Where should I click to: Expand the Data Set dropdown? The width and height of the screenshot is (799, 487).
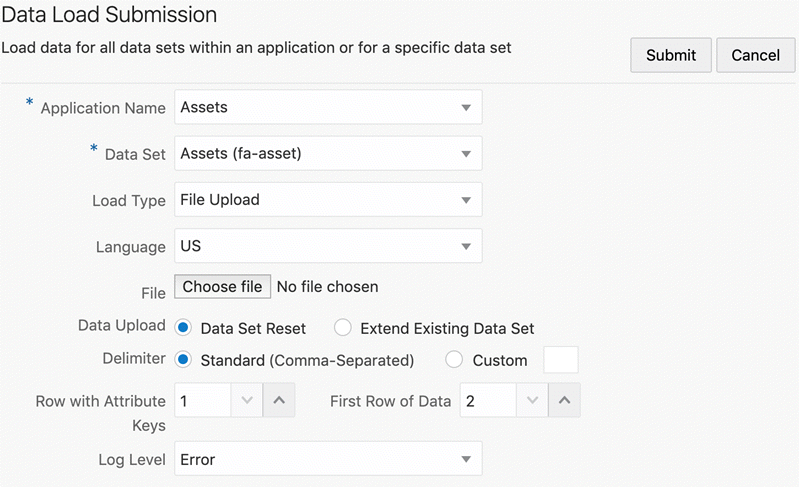tap(328, 154)
